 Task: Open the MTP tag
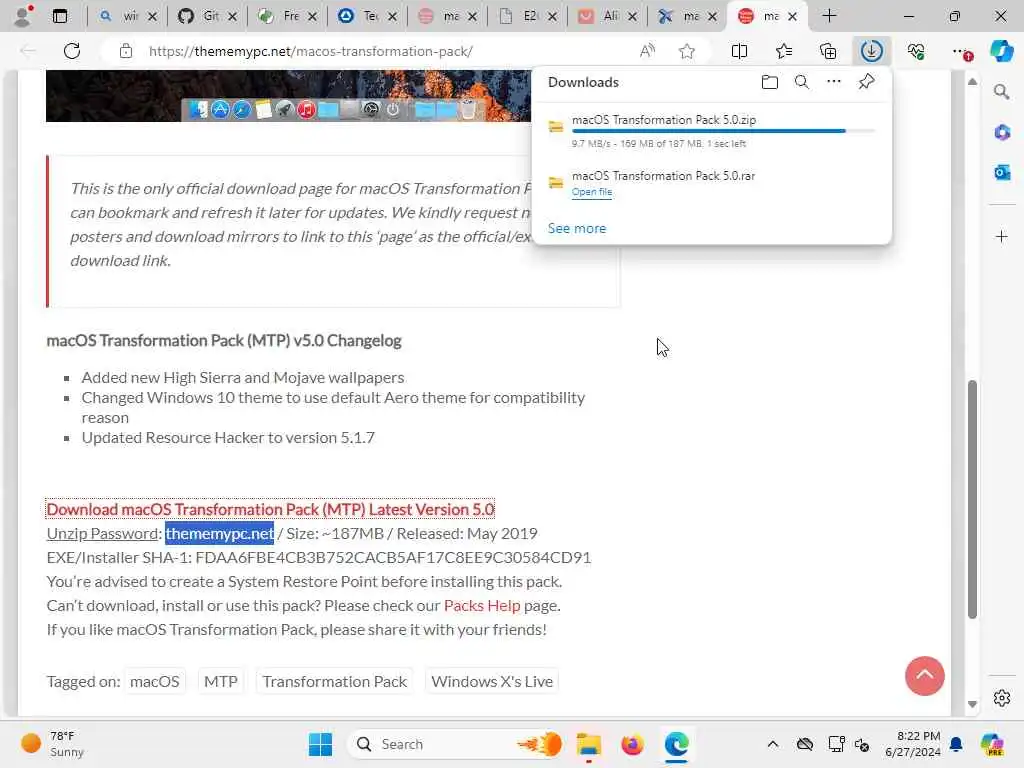(x=221, y=681)
